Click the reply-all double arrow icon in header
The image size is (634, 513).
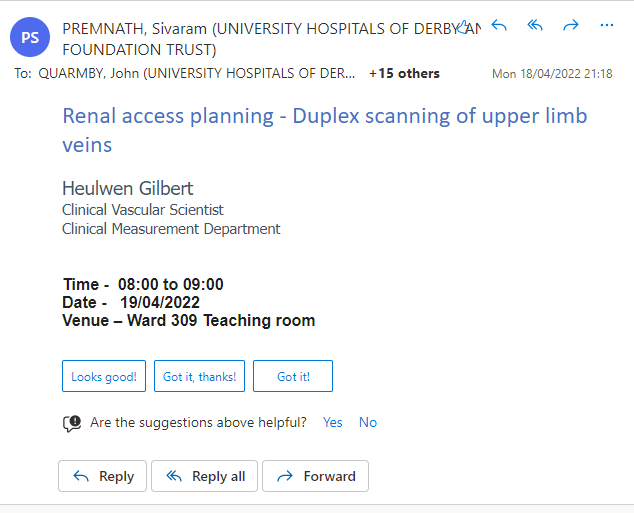point(535,26)
